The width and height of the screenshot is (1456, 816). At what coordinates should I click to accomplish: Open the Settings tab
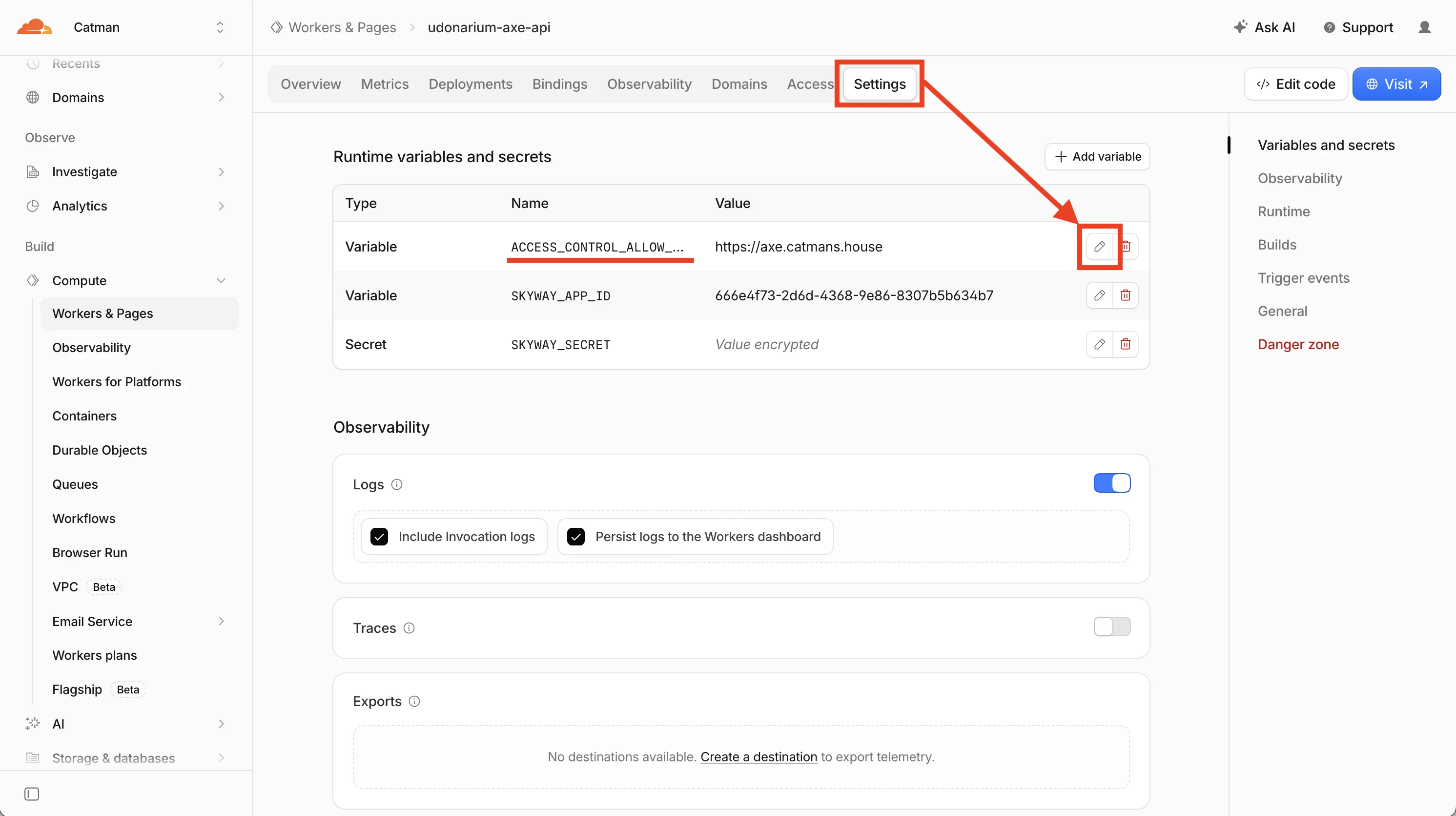(x=880, y=84)
